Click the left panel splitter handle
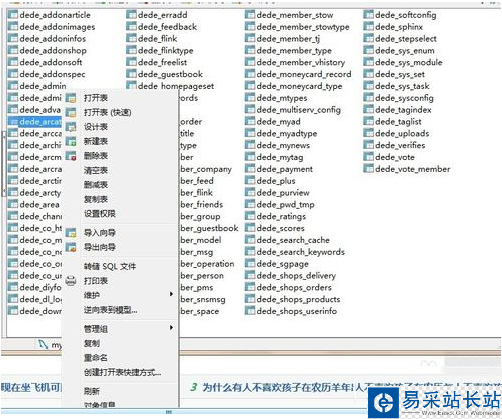The image size is (502, 419). 4,163
